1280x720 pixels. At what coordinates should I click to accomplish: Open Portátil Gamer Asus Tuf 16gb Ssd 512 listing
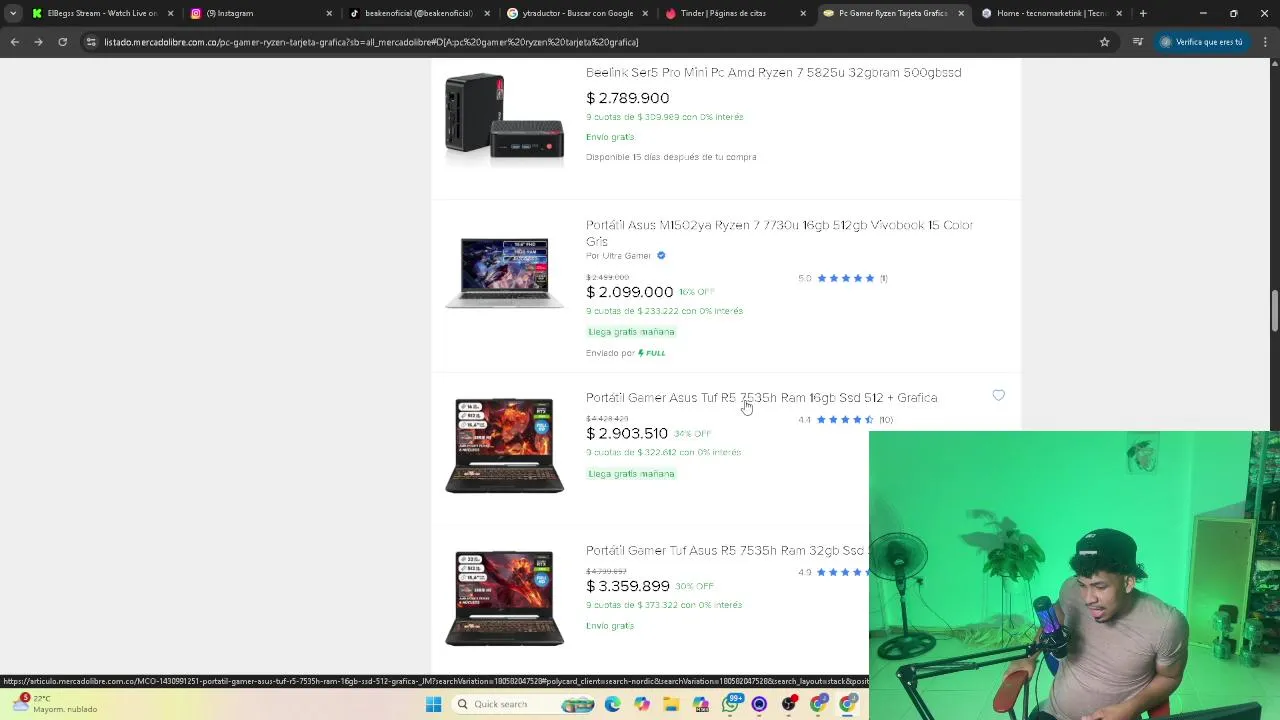pos(761,397)
